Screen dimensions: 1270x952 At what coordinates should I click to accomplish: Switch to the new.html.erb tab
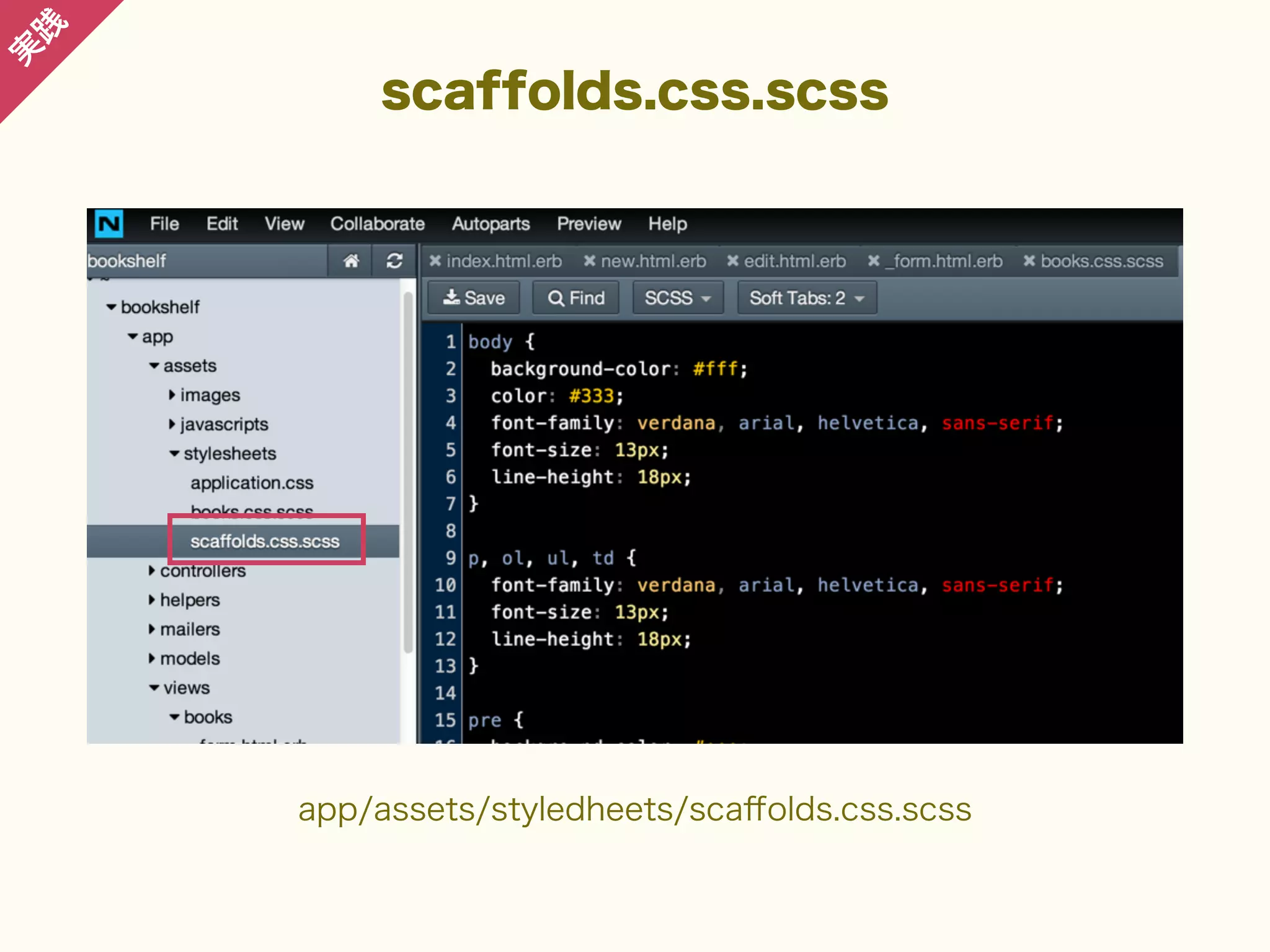point(654,261)
